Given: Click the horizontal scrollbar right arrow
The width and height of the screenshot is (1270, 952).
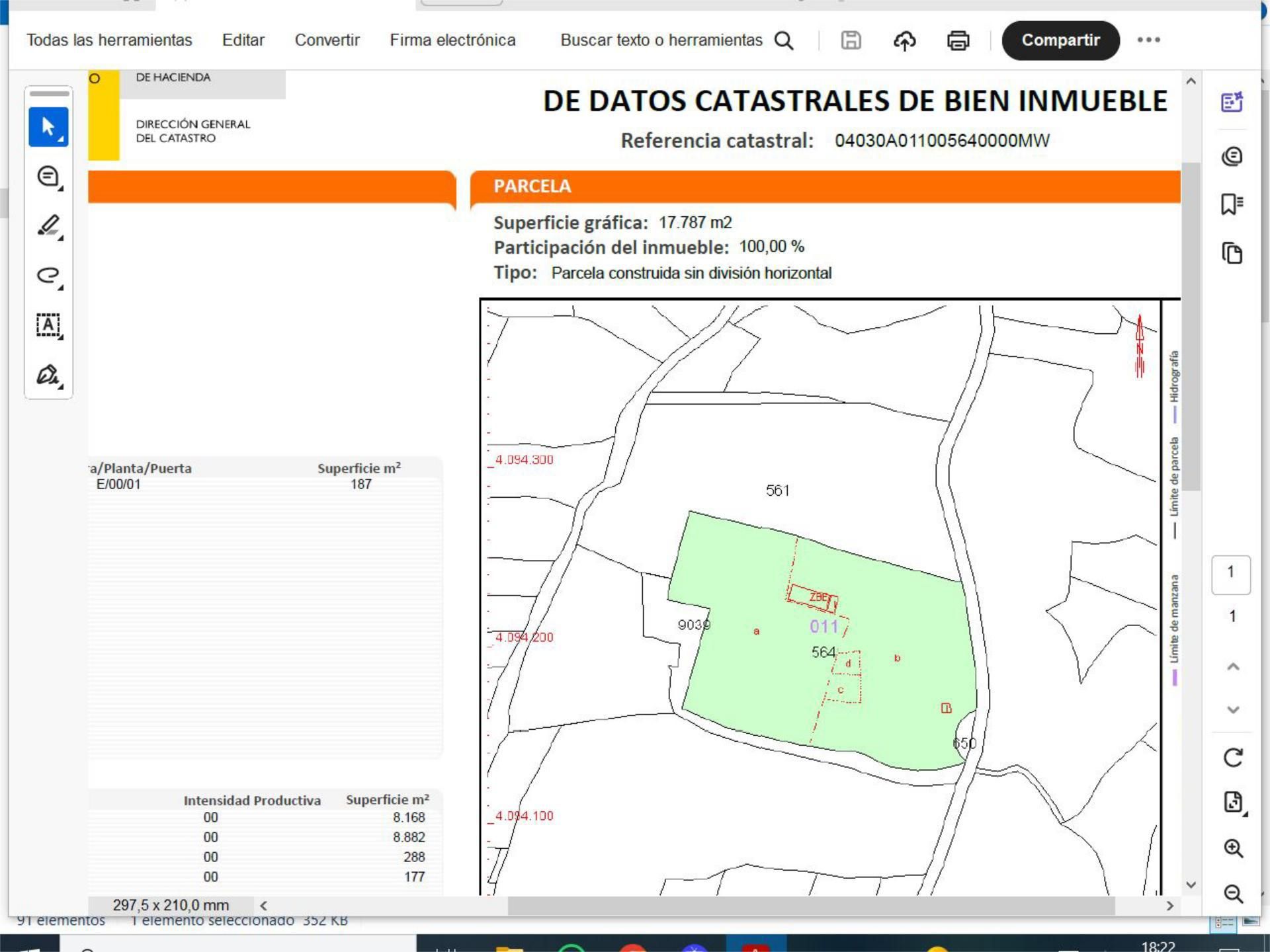Looking at the screenshot, I should point(1170,906).
